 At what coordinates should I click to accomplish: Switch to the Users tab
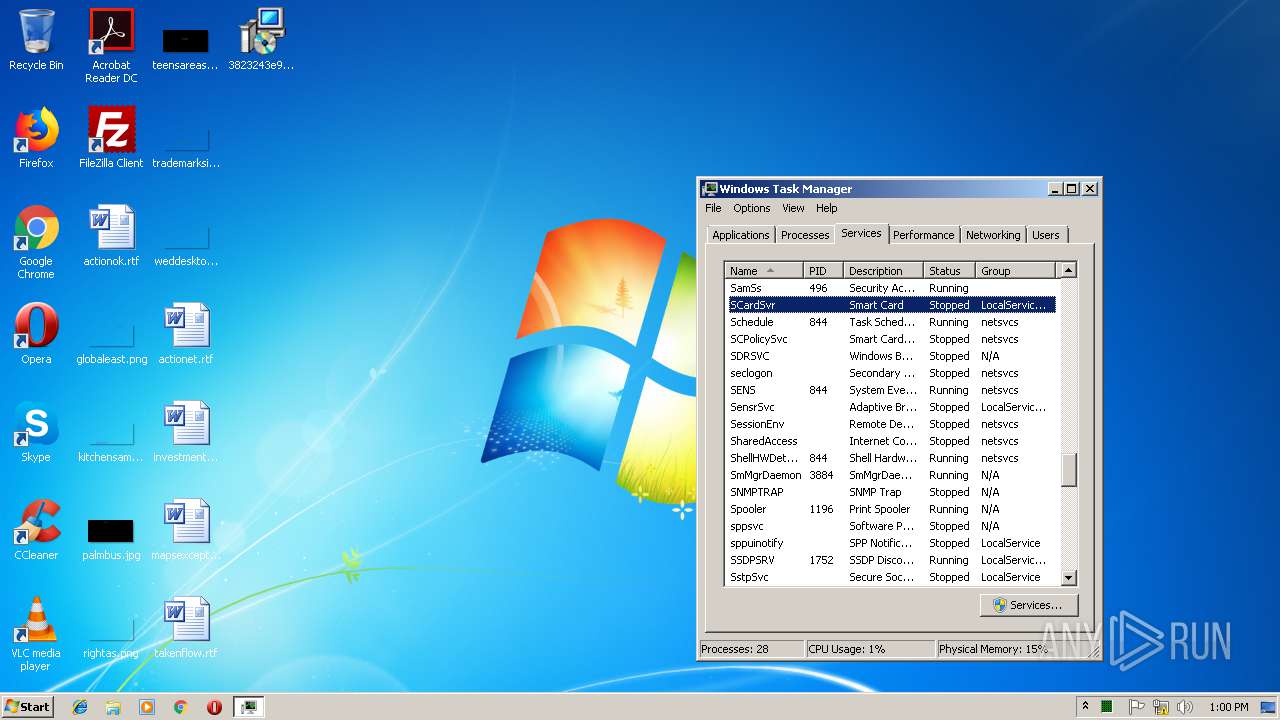[1045, 235]
